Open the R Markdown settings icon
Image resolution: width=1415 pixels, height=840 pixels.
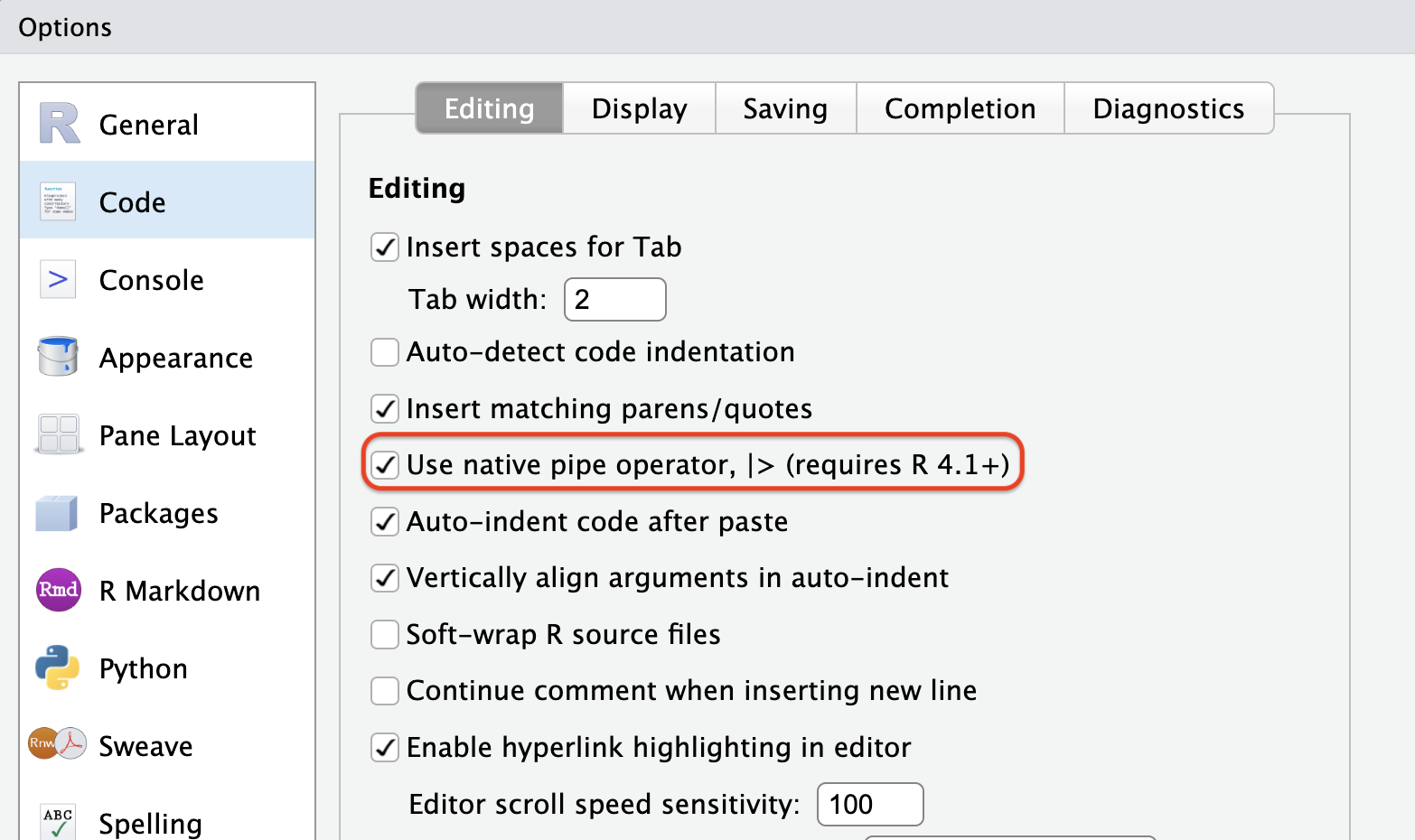(x=57, y=590)
